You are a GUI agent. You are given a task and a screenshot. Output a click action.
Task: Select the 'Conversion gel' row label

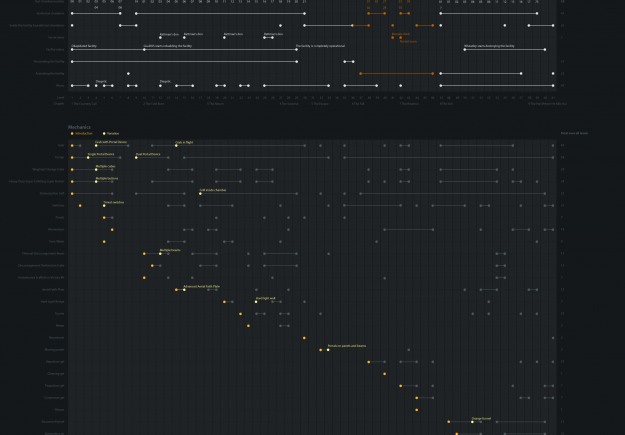click(x=54, y=398)
